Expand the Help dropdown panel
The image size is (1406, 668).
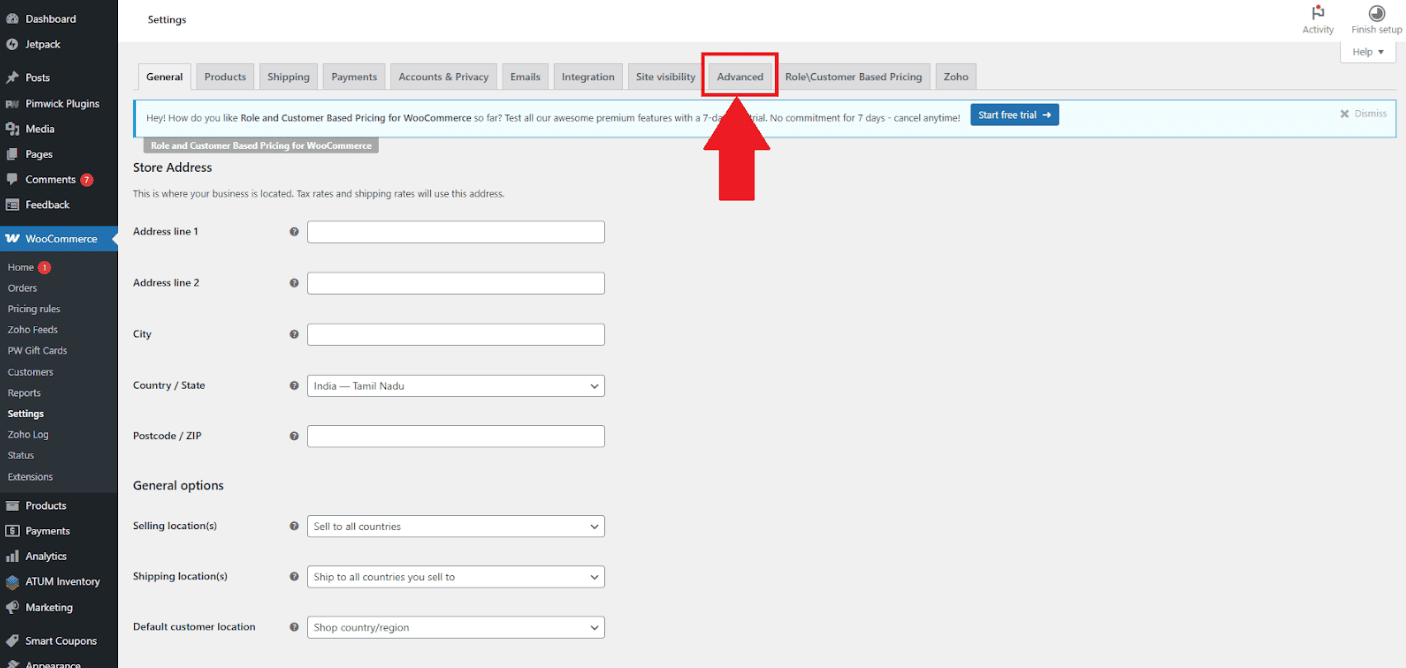[x=1367, y=52]
